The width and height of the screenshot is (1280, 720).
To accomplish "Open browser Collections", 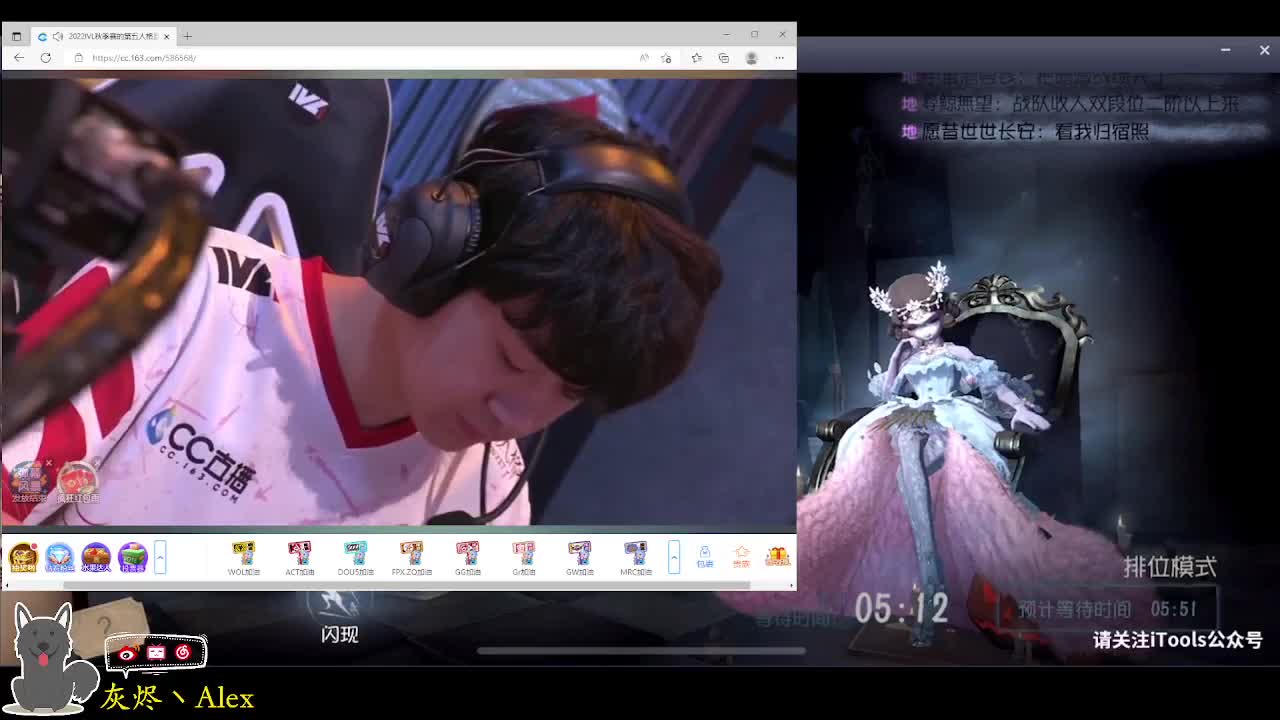I will (x=724, y=58).
